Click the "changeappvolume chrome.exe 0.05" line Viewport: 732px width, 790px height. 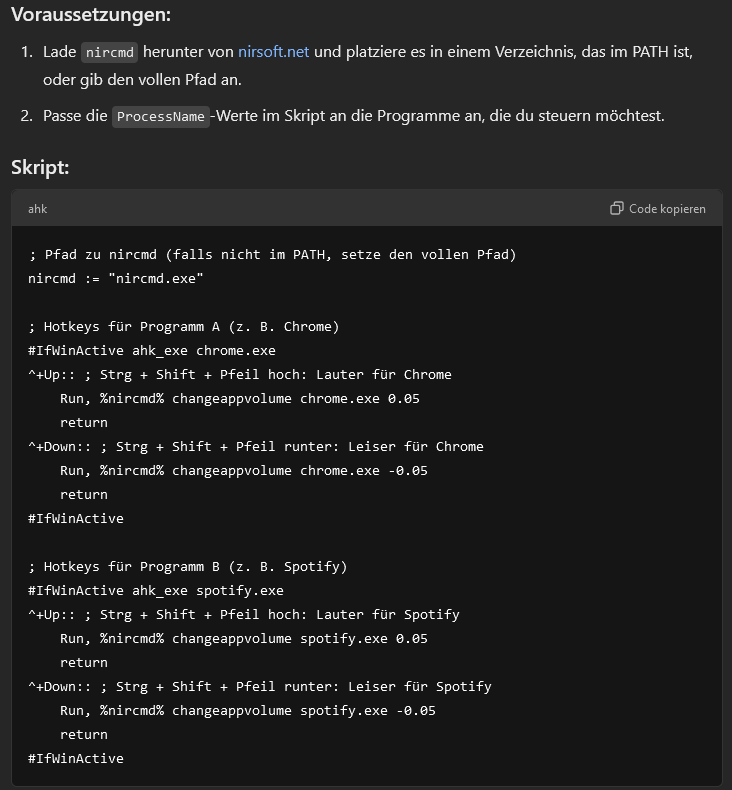240,398
